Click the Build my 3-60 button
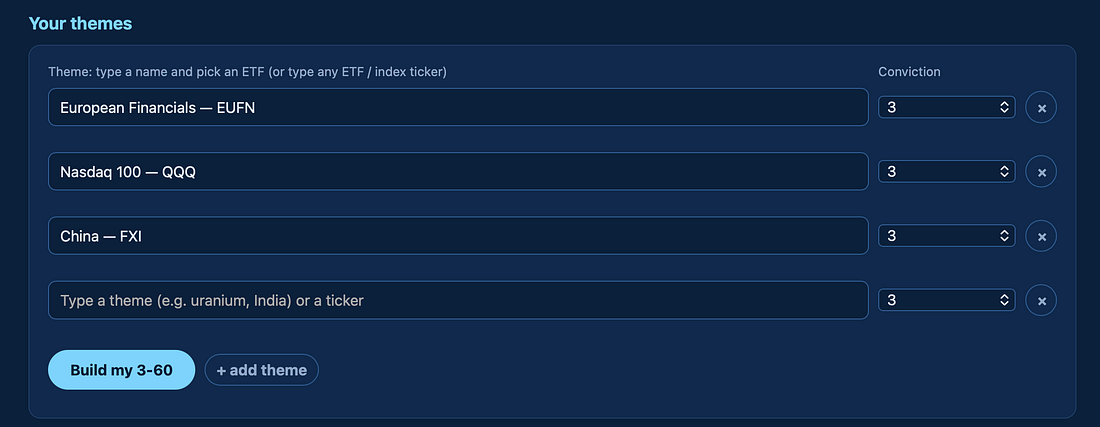 pyautogui.click(x=121, y=370)
